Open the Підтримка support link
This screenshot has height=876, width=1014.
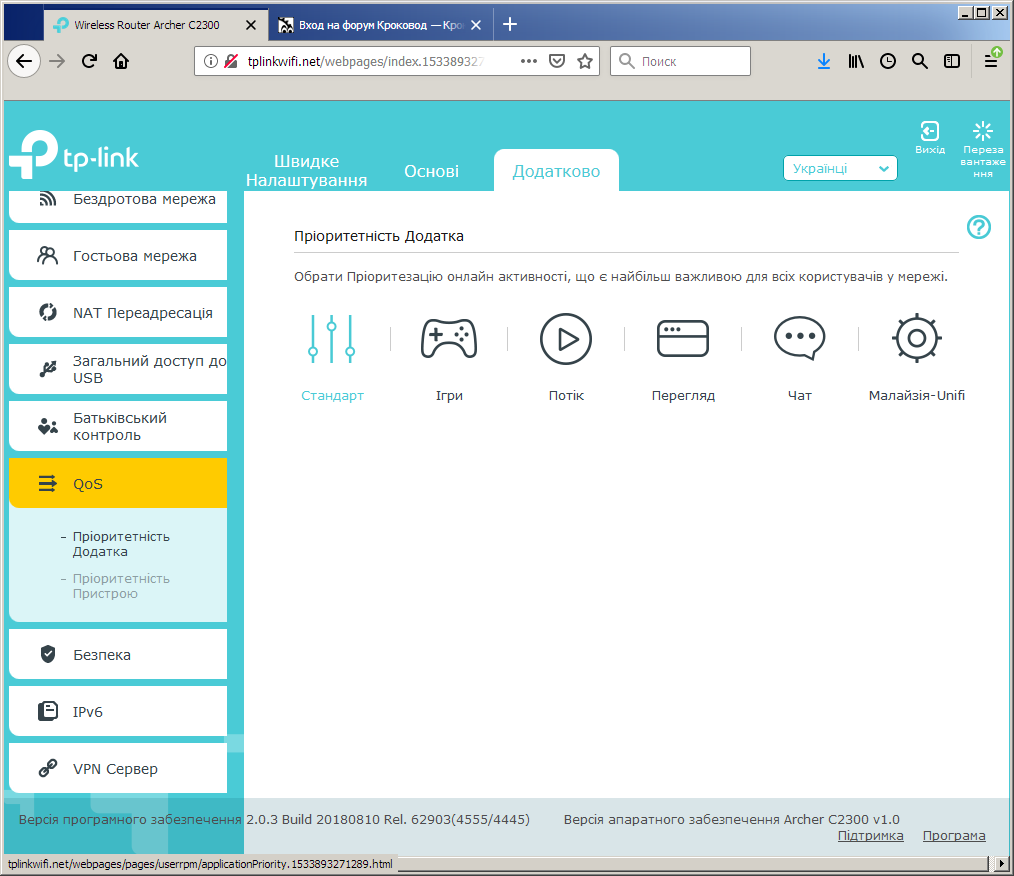tap(870, 835)
